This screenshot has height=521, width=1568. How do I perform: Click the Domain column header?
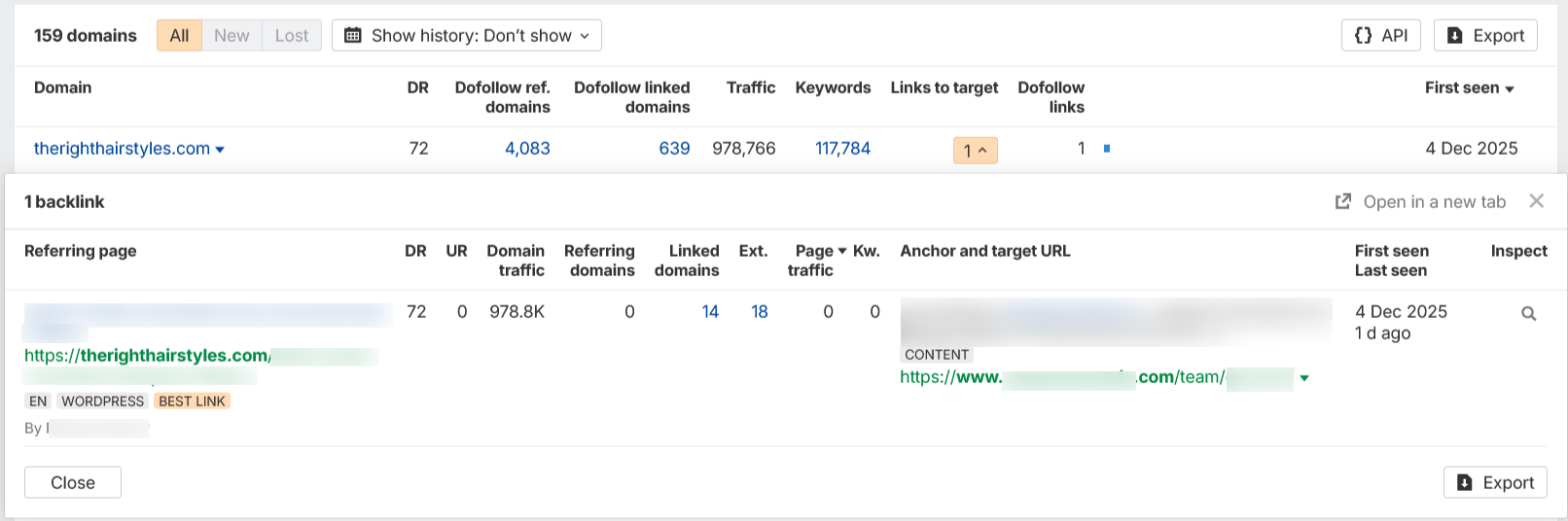(63, 87)
